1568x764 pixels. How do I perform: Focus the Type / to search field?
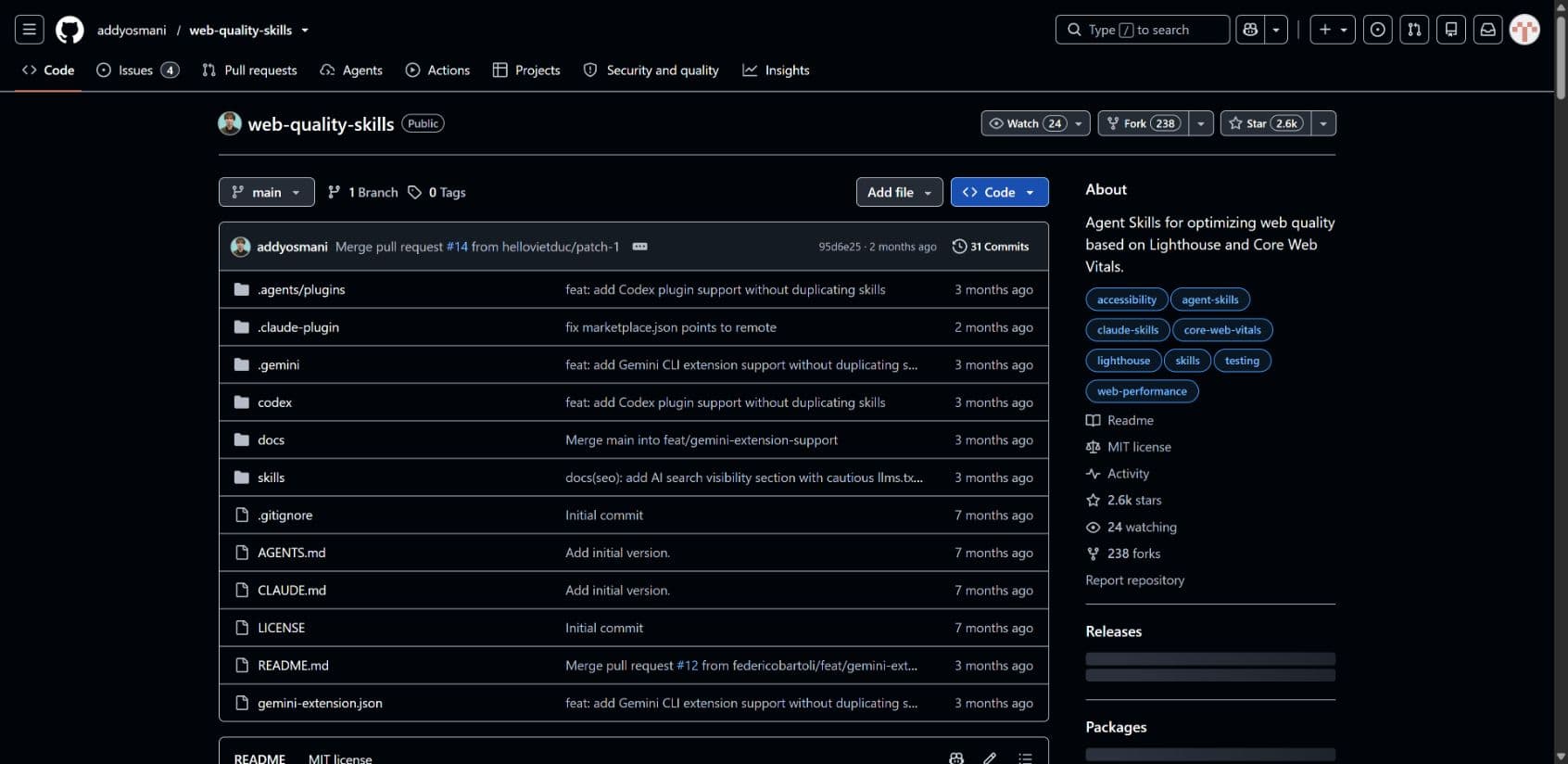(x=1143, y=30)
